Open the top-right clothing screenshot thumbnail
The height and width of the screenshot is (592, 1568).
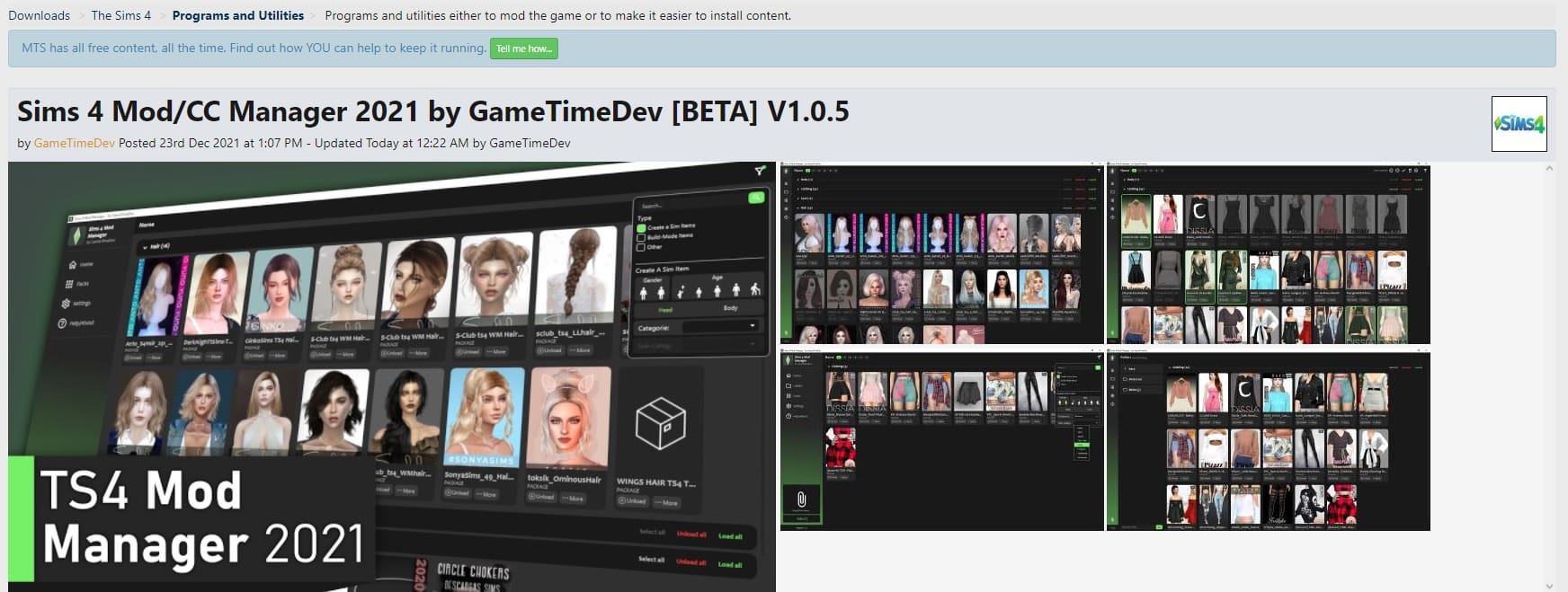tap(1268, 253)
